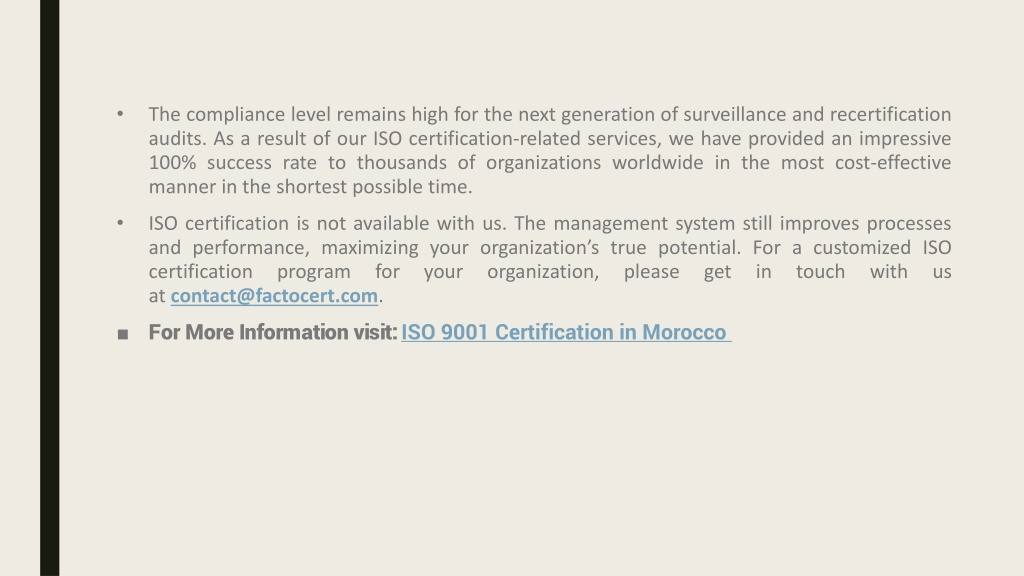The height and width of the screenshot is (576, 1024).
Task: Click the black vertical bar on left edge
Action: click(x=50, y=288)
